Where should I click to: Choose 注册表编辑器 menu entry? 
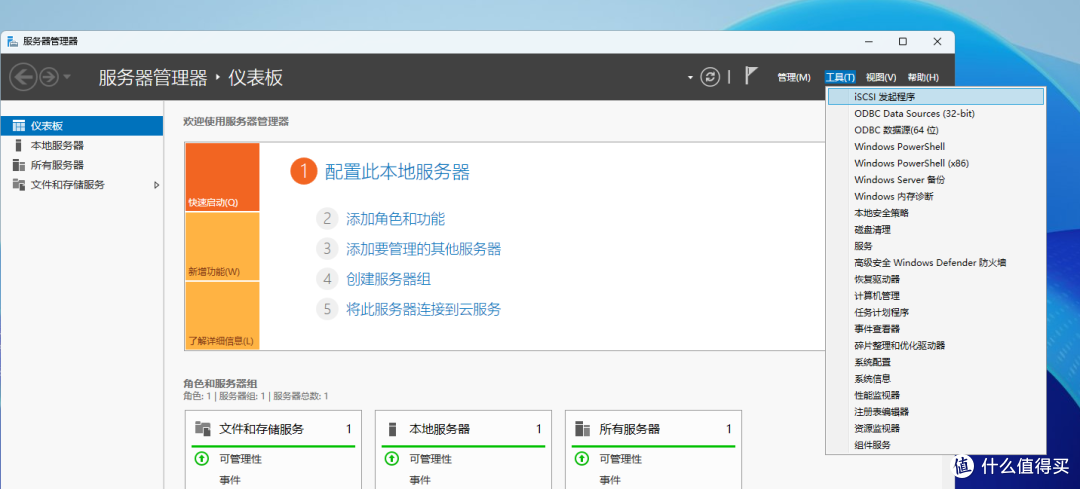coord(935,411)
